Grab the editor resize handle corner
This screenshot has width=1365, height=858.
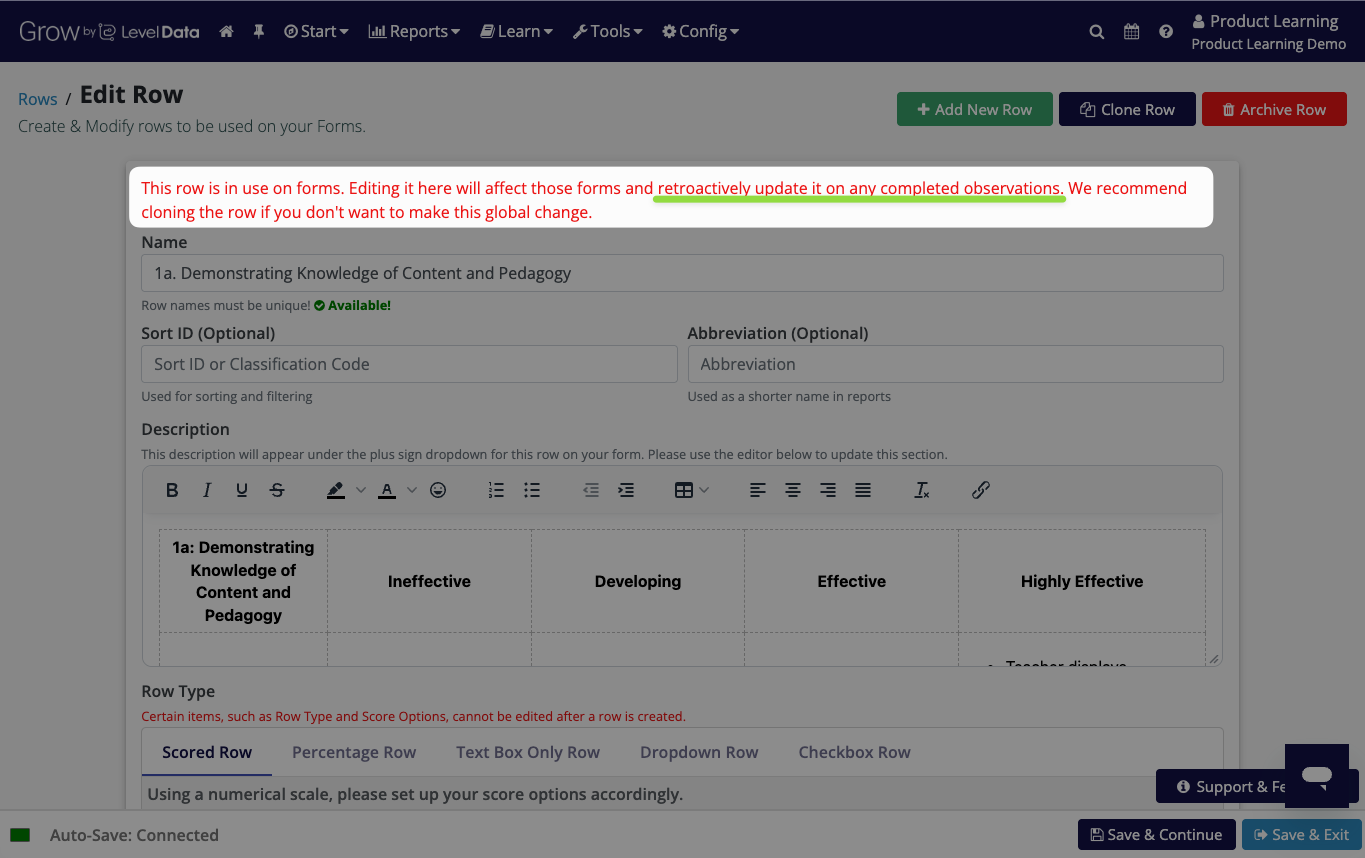[x=1214, y=659]
